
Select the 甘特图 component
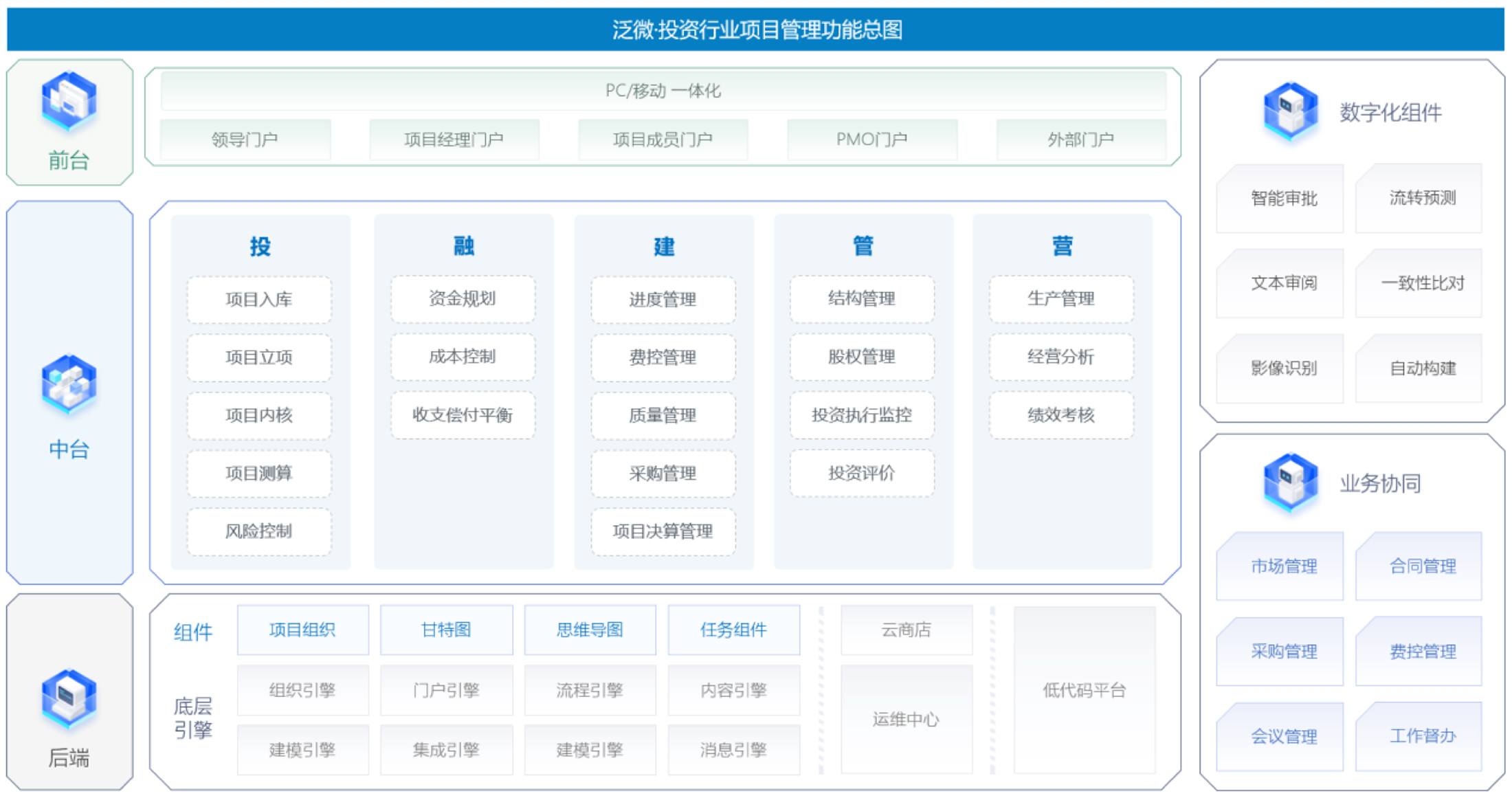tap(446, 630)
